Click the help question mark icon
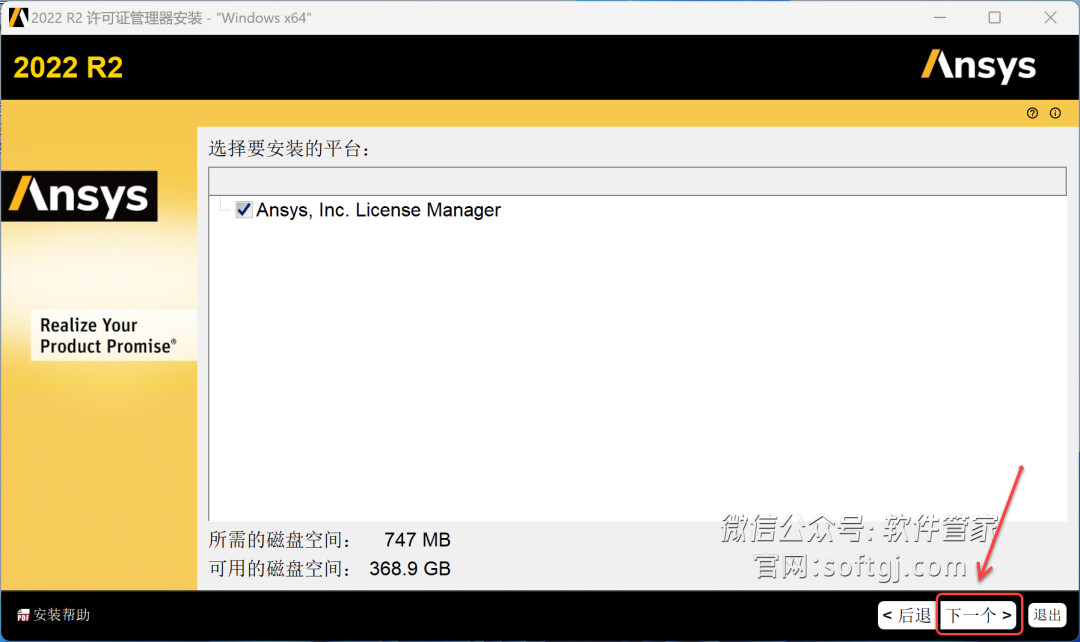 tap(1032, 114)
